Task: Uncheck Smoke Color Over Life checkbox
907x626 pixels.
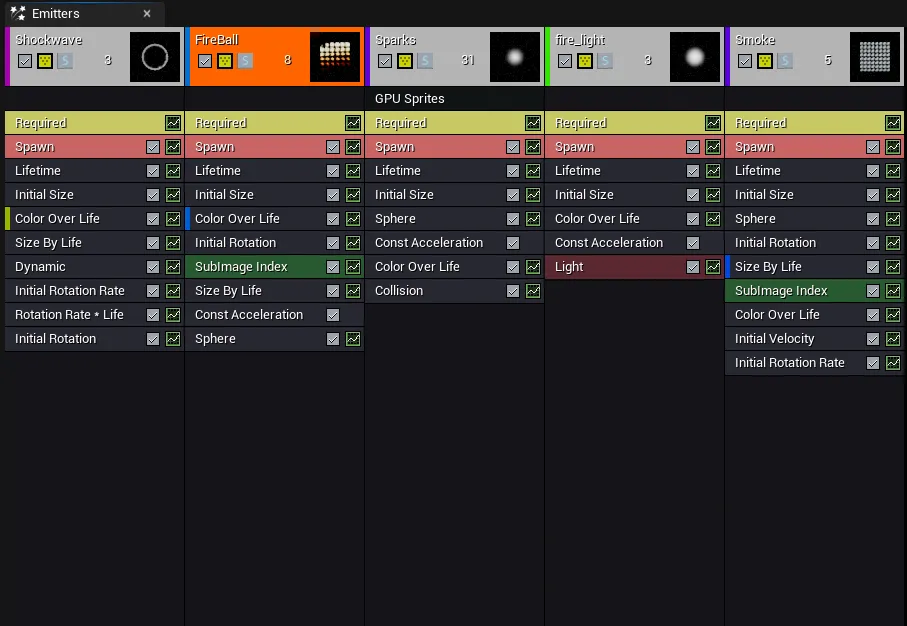Action: (872, 315)
